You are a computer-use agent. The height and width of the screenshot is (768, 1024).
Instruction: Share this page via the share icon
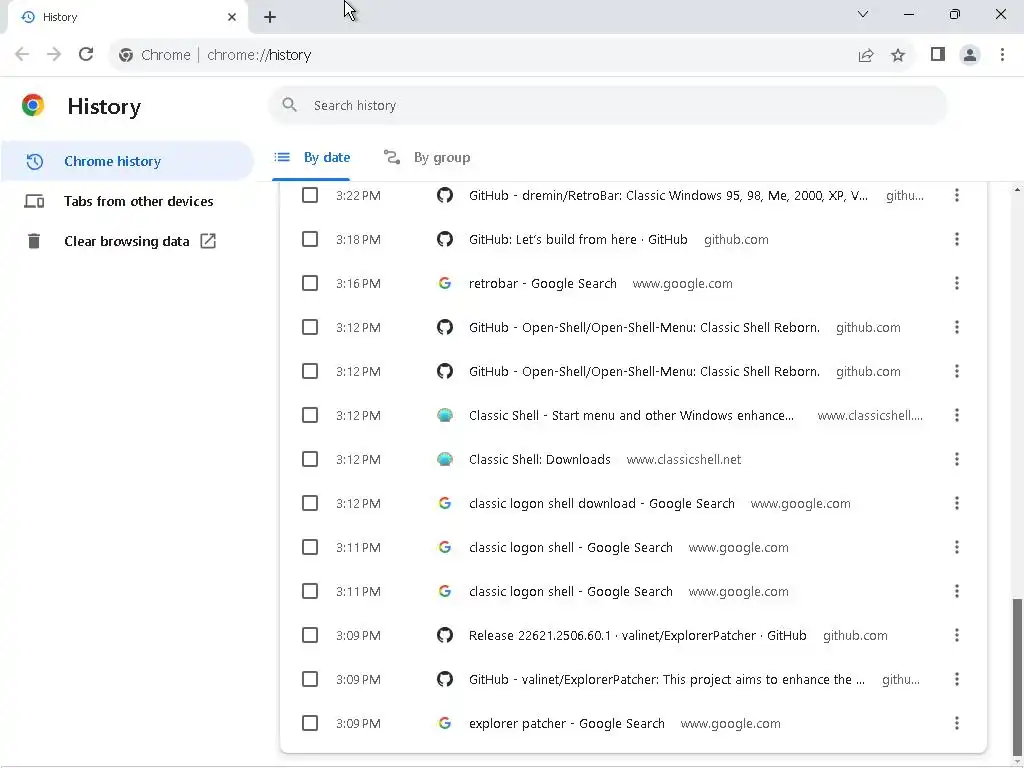[x=865, y=55]
